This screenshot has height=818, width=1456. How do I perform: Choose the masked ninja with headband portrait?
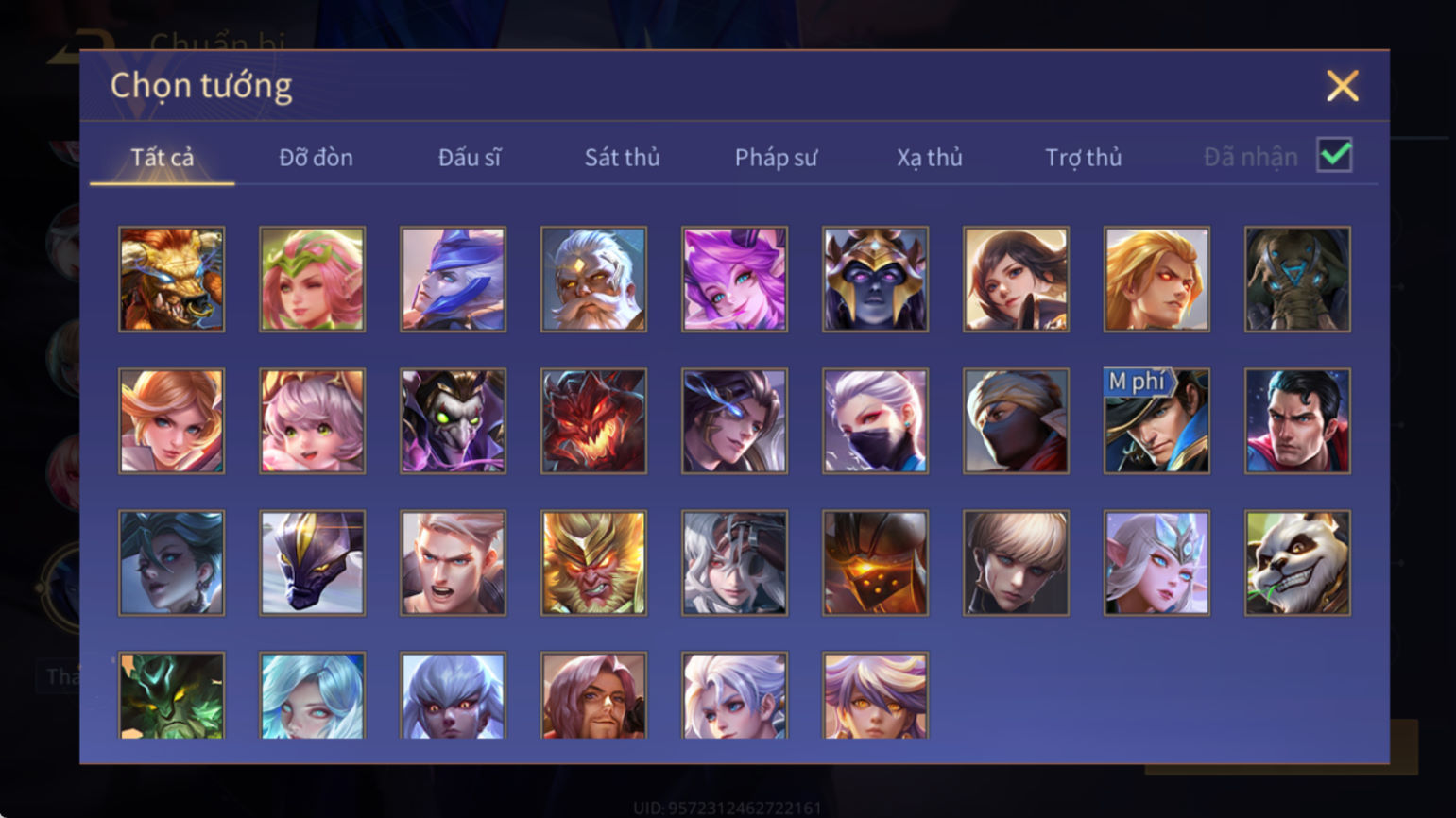tap(1016, 421)
